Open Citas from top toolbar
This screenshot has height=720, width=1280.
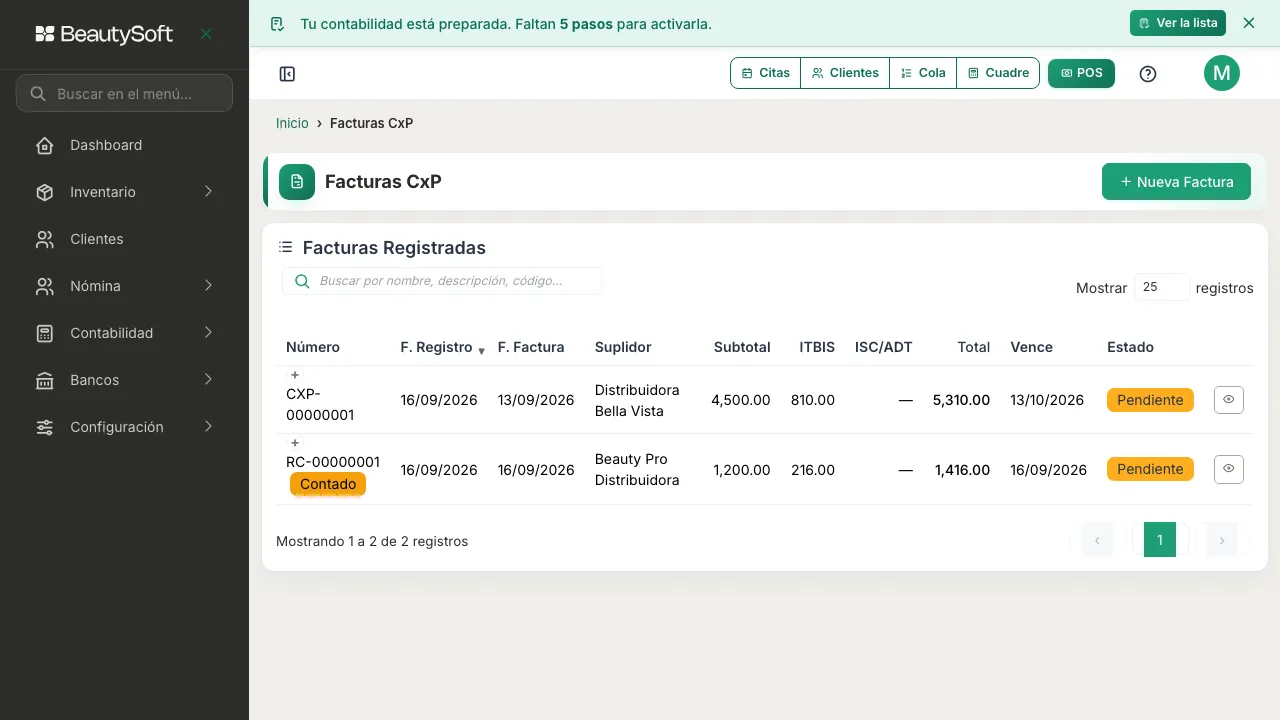pyautogui.click(x=766, y=73)
